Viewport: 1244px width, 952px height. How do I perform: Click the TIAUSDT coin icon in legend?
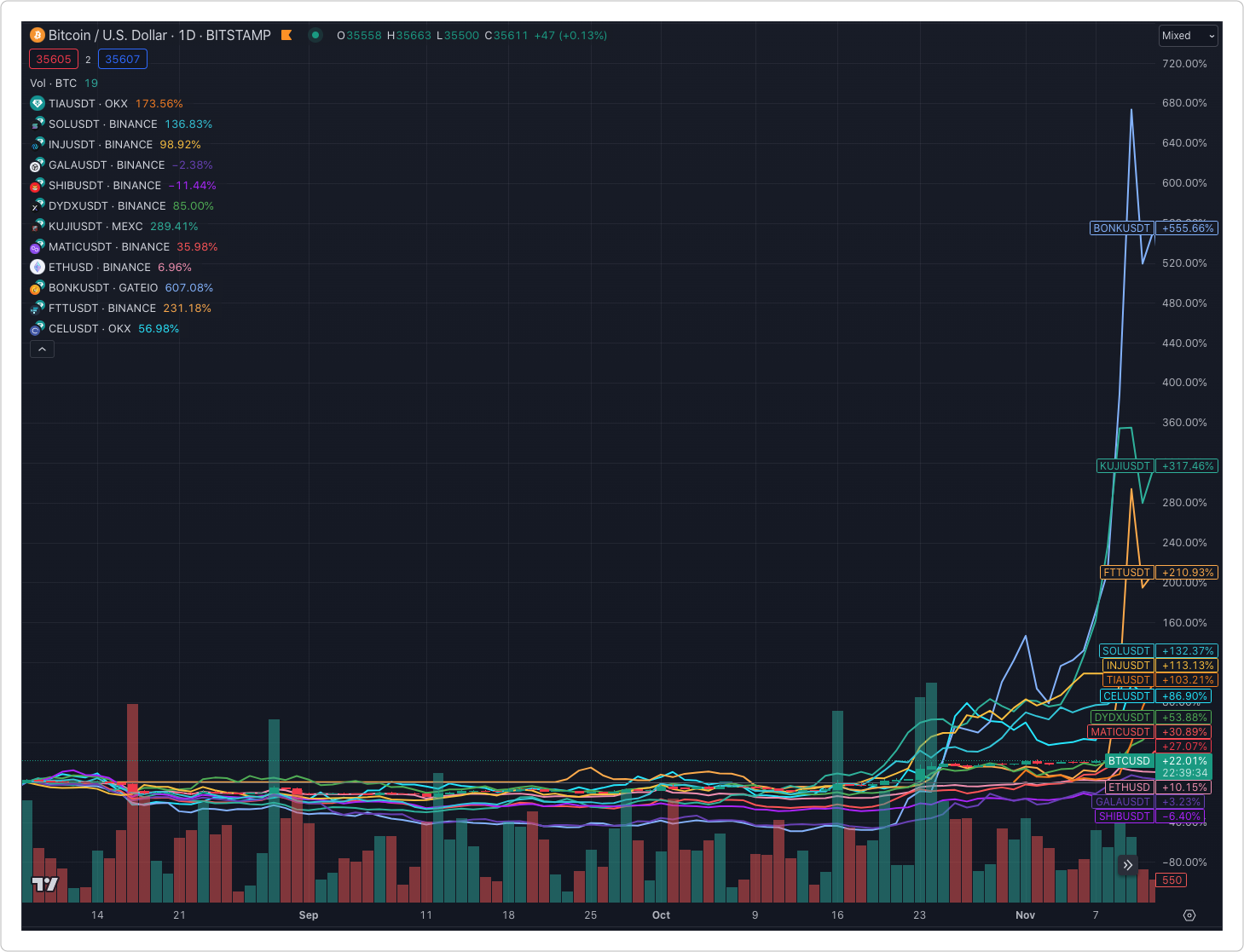38,103
